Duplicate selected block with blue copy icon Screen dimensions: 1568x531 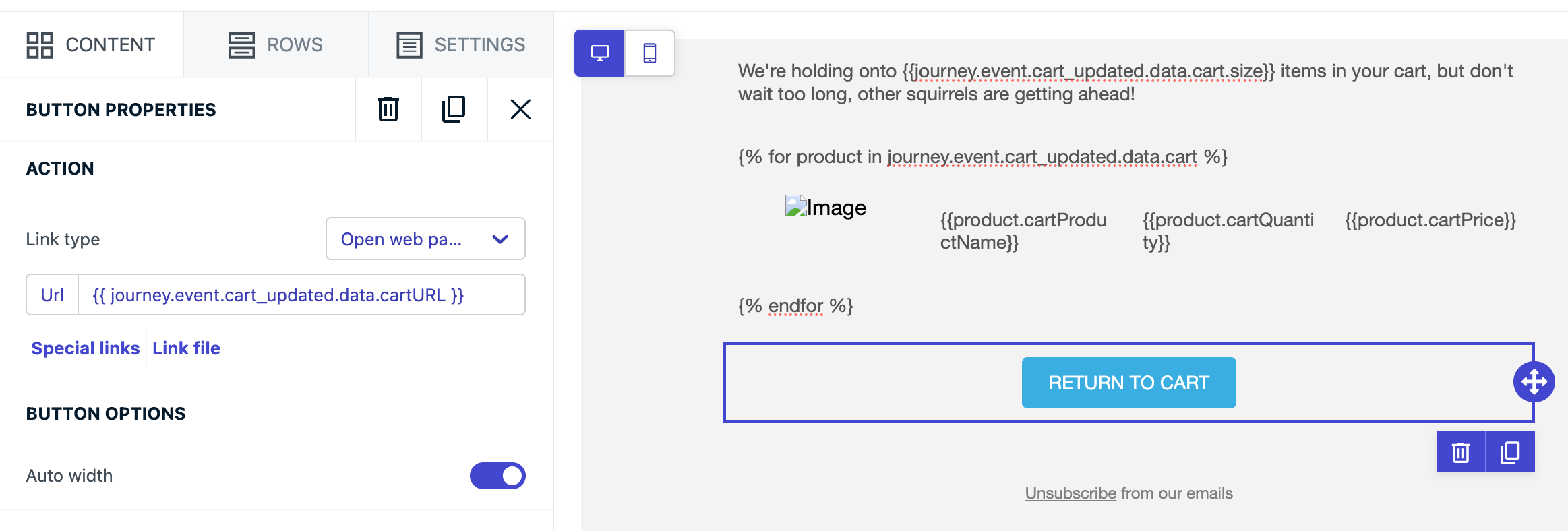(1510, 452)
